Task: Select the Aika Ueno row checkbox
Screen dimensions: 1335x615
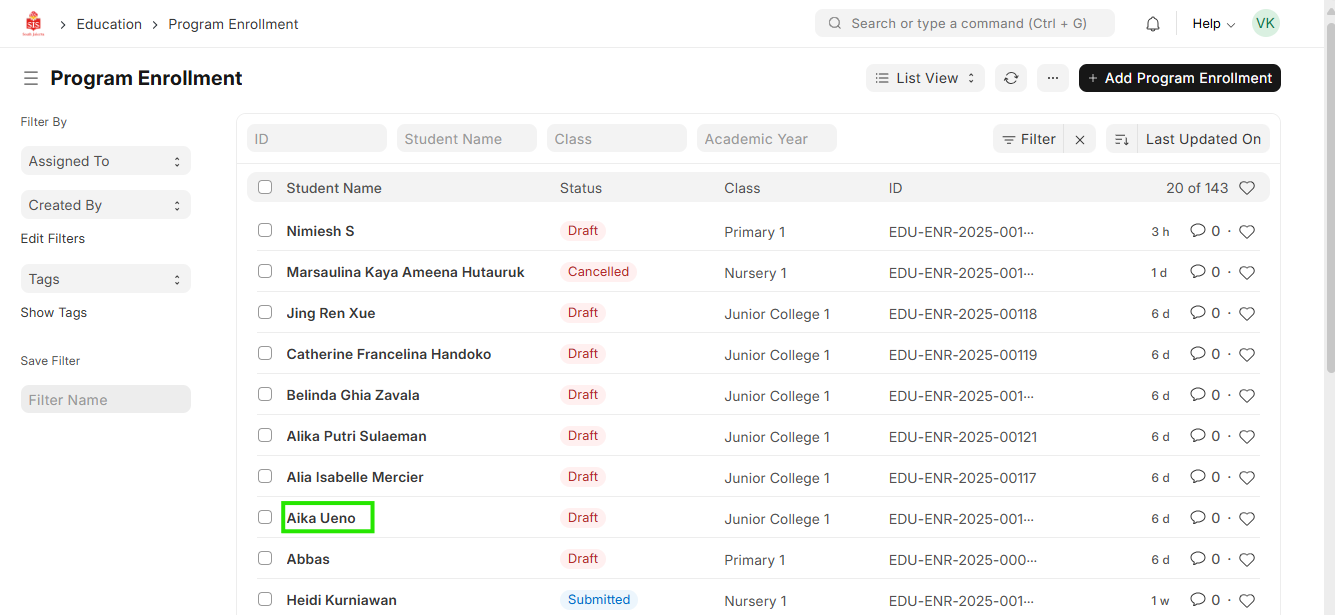Action: point(265,517)
